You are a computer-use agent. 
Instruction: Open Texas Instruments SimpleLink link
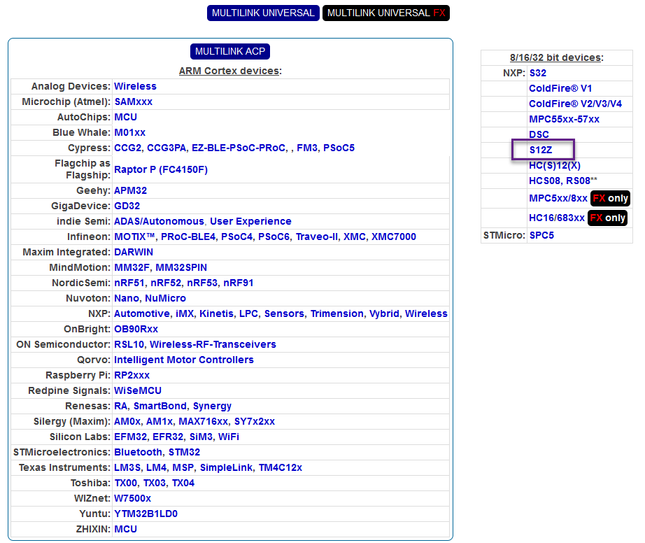tap(226, 468)
